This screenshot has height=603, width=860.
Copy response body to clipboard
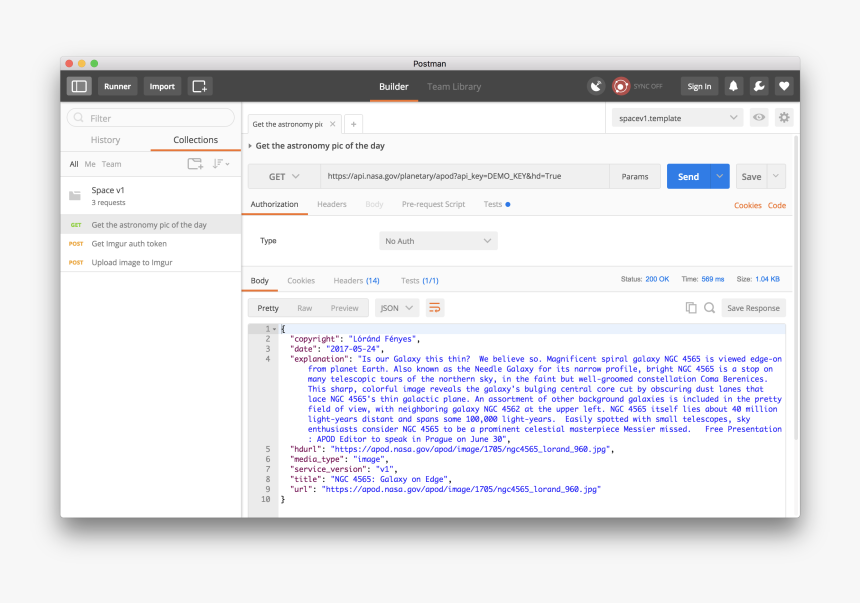pos(691,308)
